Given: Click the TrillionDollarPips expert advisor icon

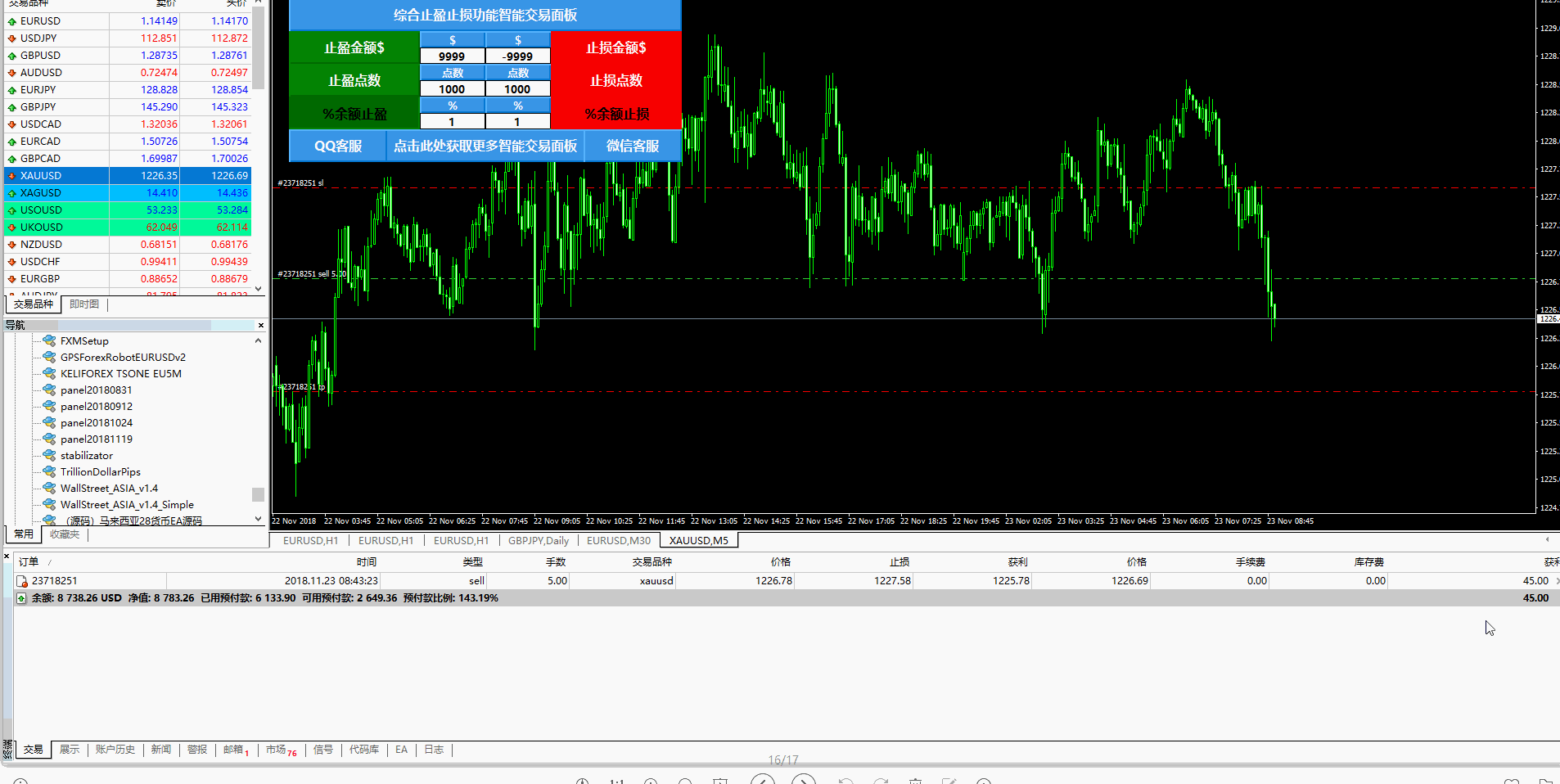Looking at the screenshot, I should pyautogui.click(x=49, y=471).
